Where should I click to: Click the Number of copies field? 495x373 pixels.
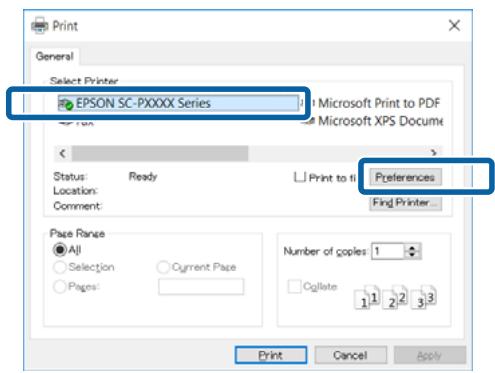(388, 251)
